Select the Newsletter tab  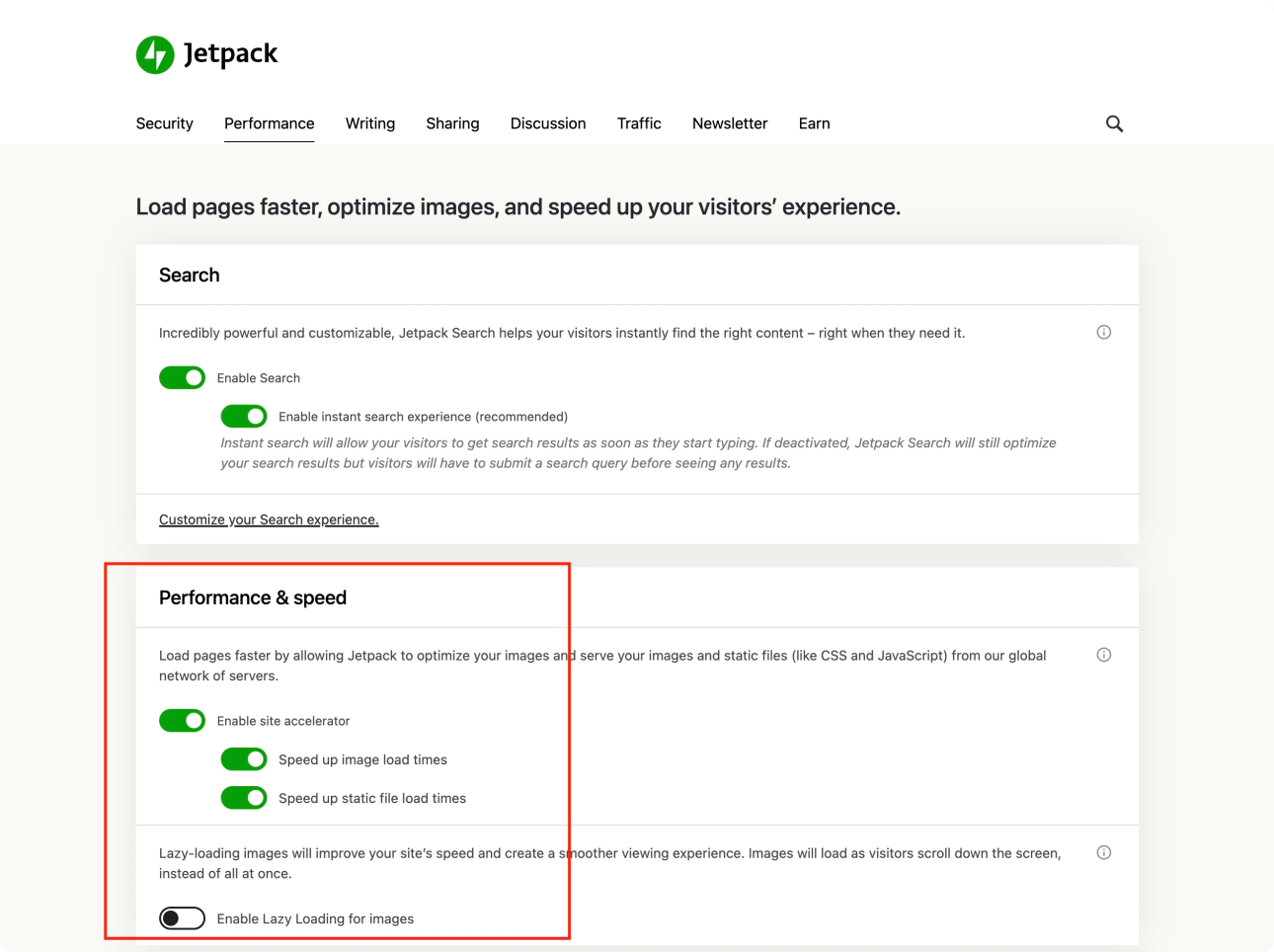point(730,123)
